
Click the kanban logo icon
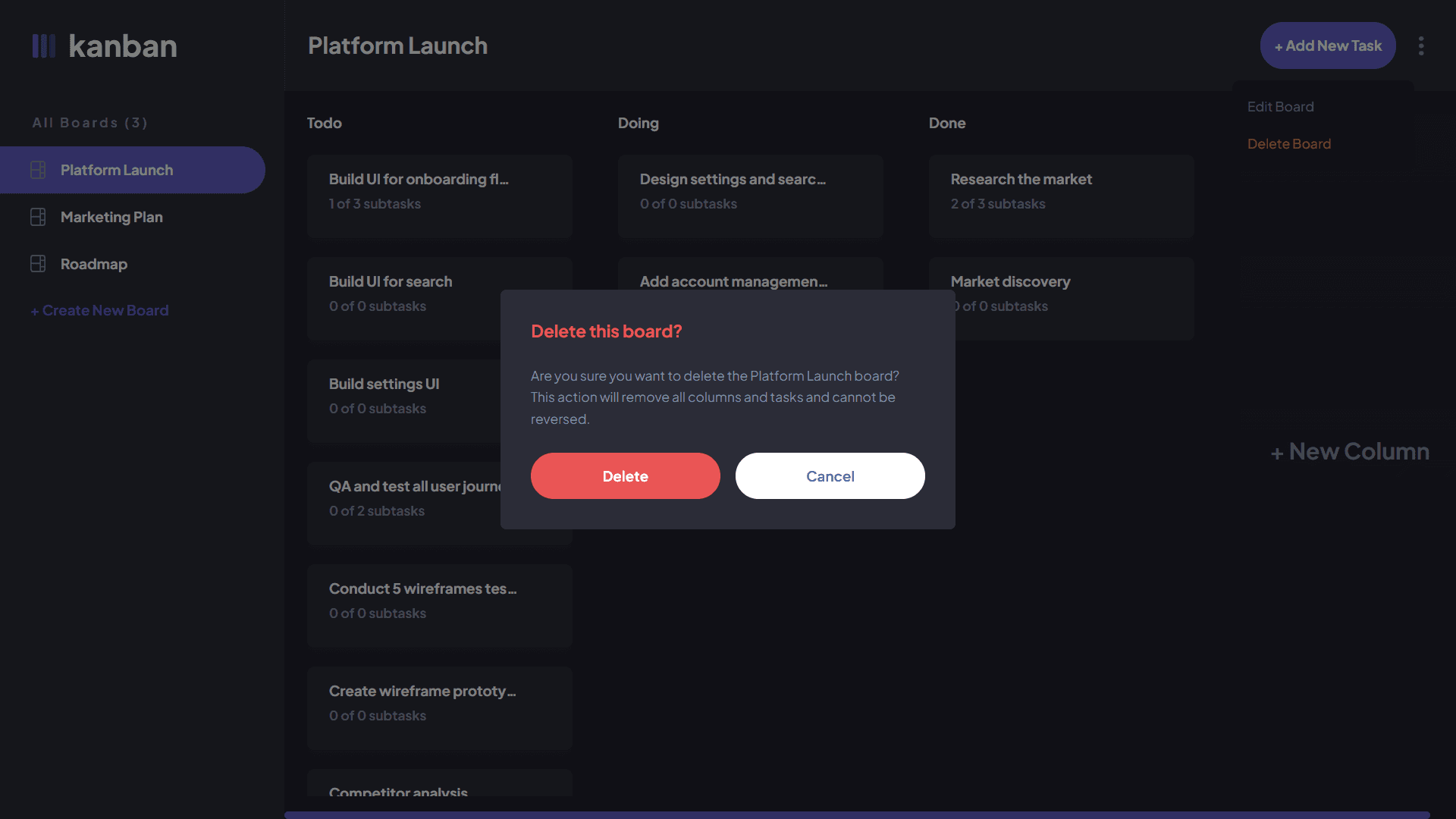pos(43,46)
